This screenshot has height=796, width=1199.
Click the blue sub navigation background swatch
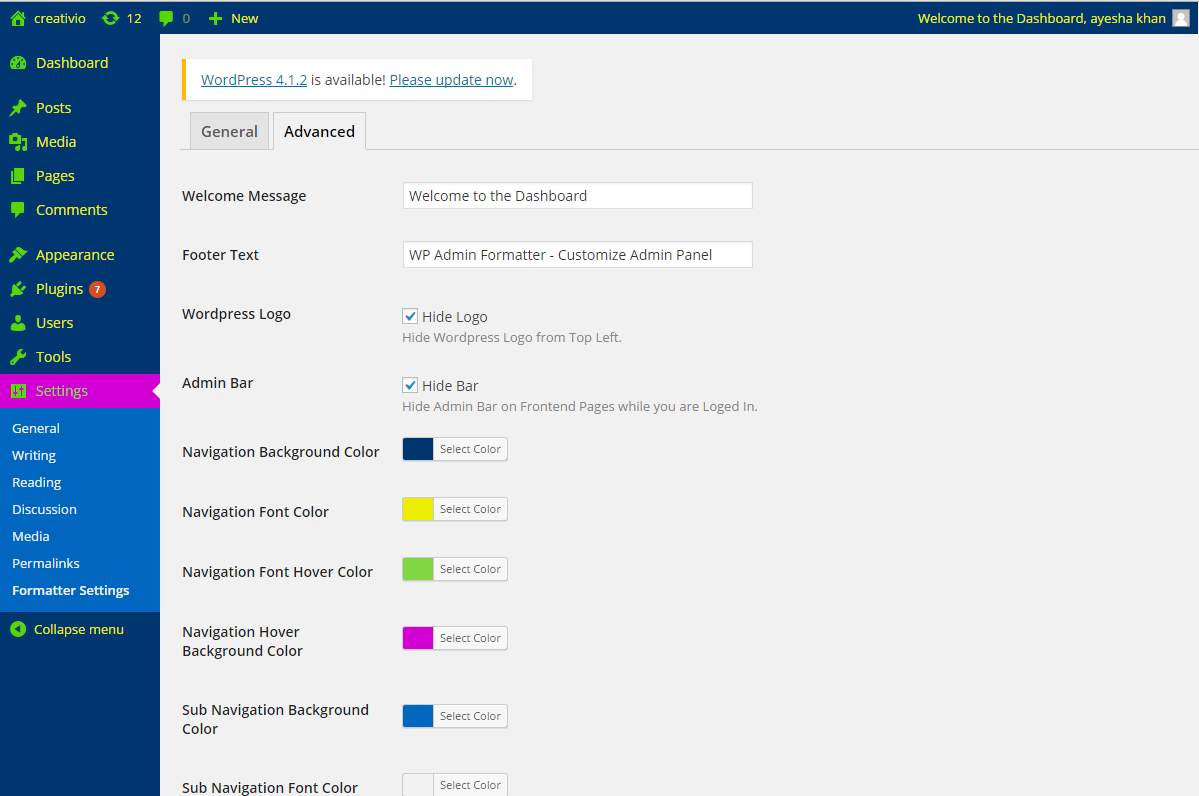point(418,716)
